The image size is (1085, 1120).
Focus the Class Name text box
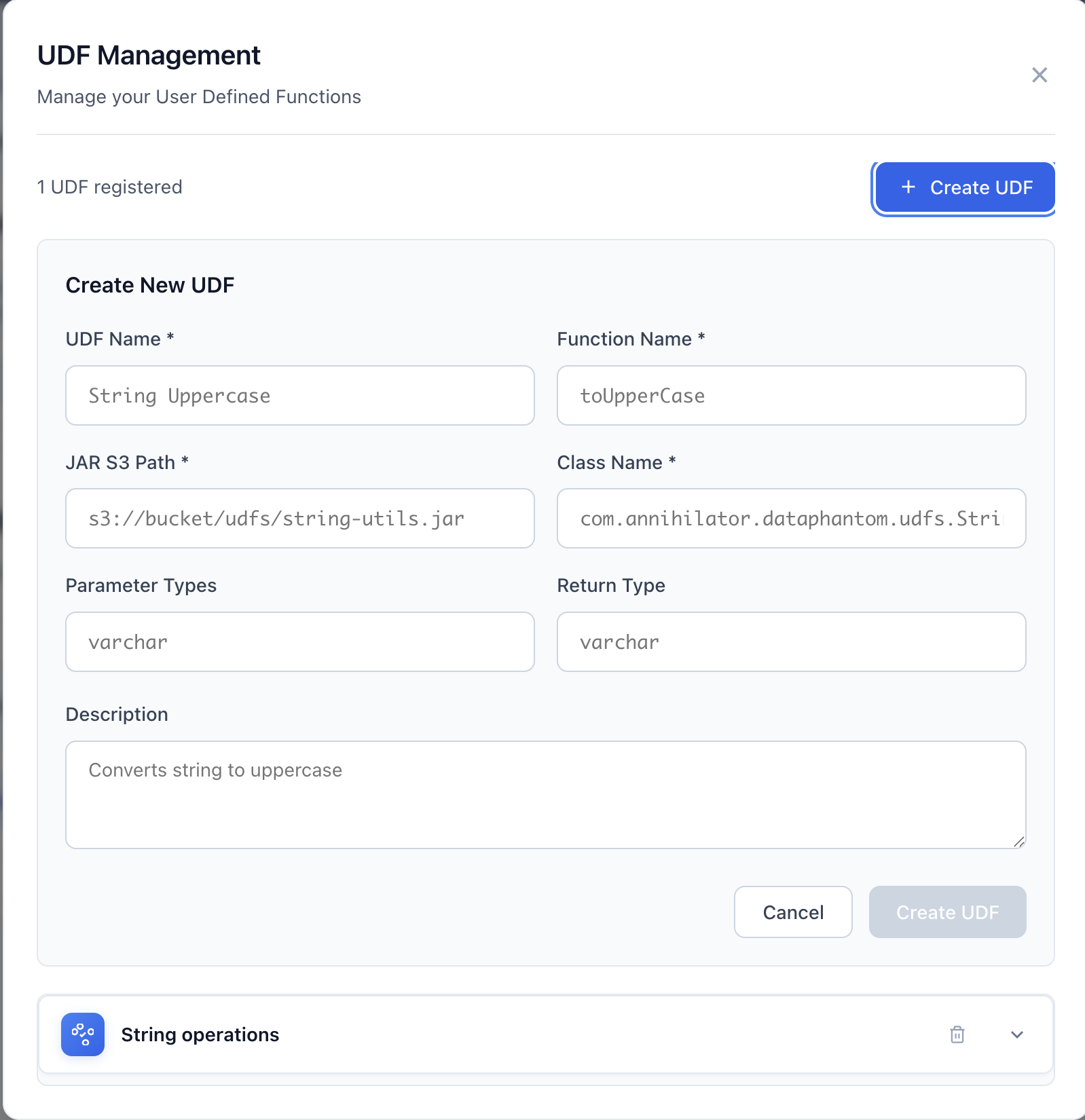(x=790, y=519)
